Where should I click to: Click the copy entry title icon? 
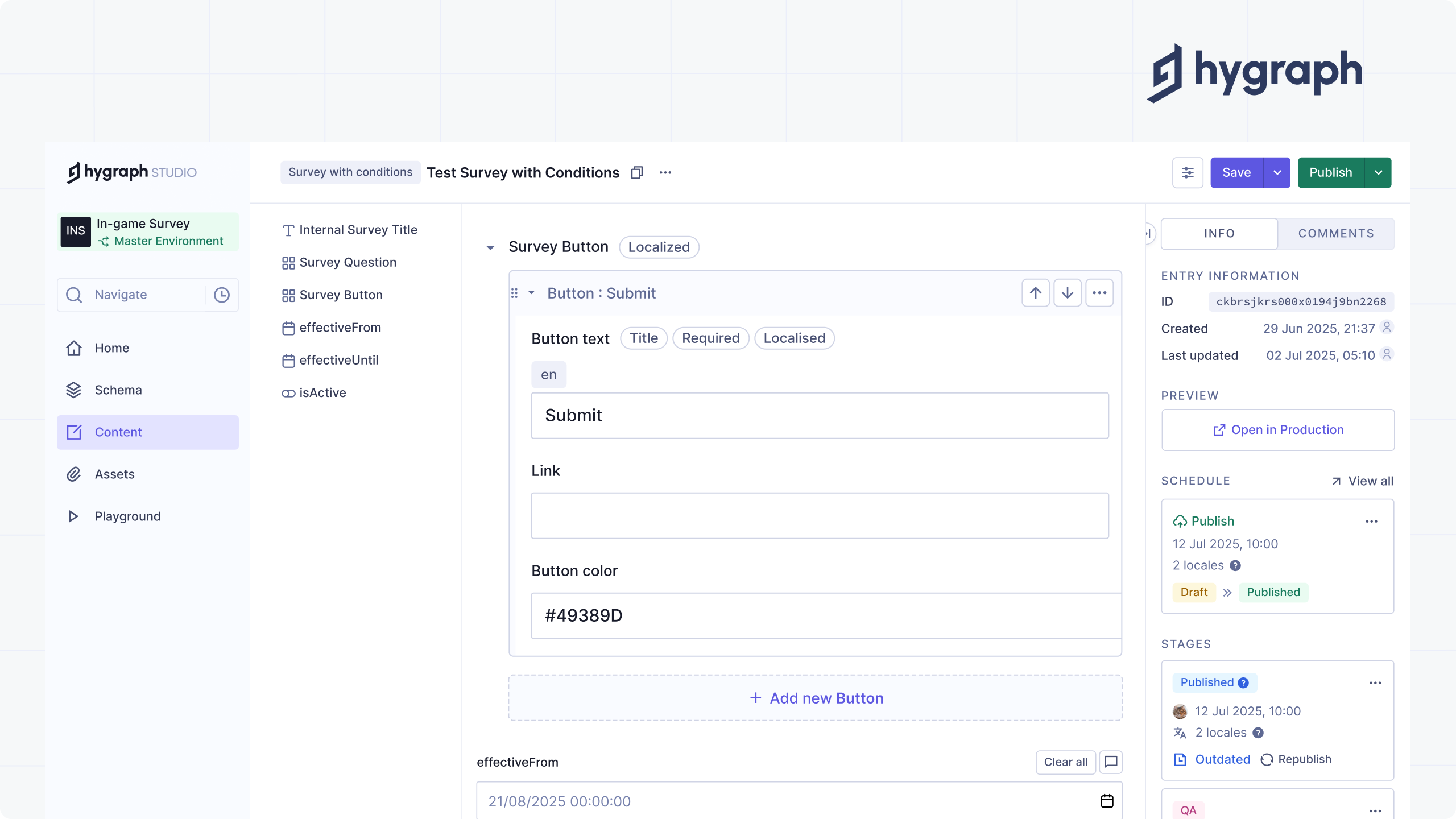(637, 172)
